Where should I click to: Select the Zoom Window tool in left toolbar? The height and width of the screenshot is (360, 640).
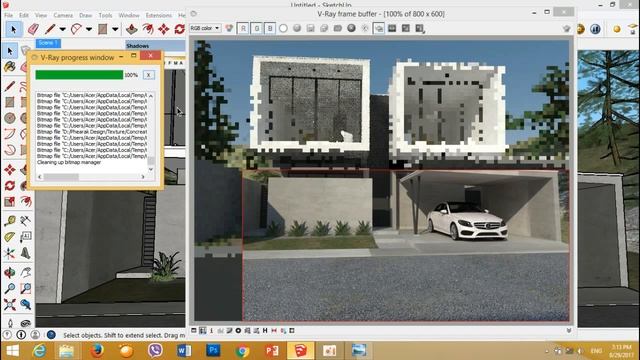coord(25,288)
